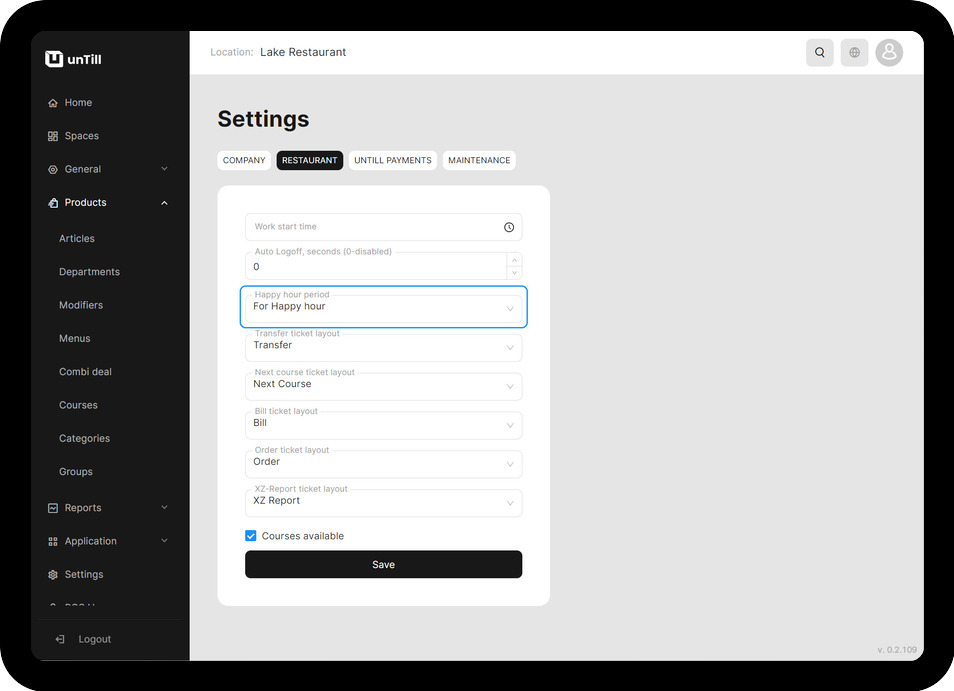Screen dimensions: 954x691
Task: Uncheck the Courses available checkbox
Action: (x=251, y=536)
